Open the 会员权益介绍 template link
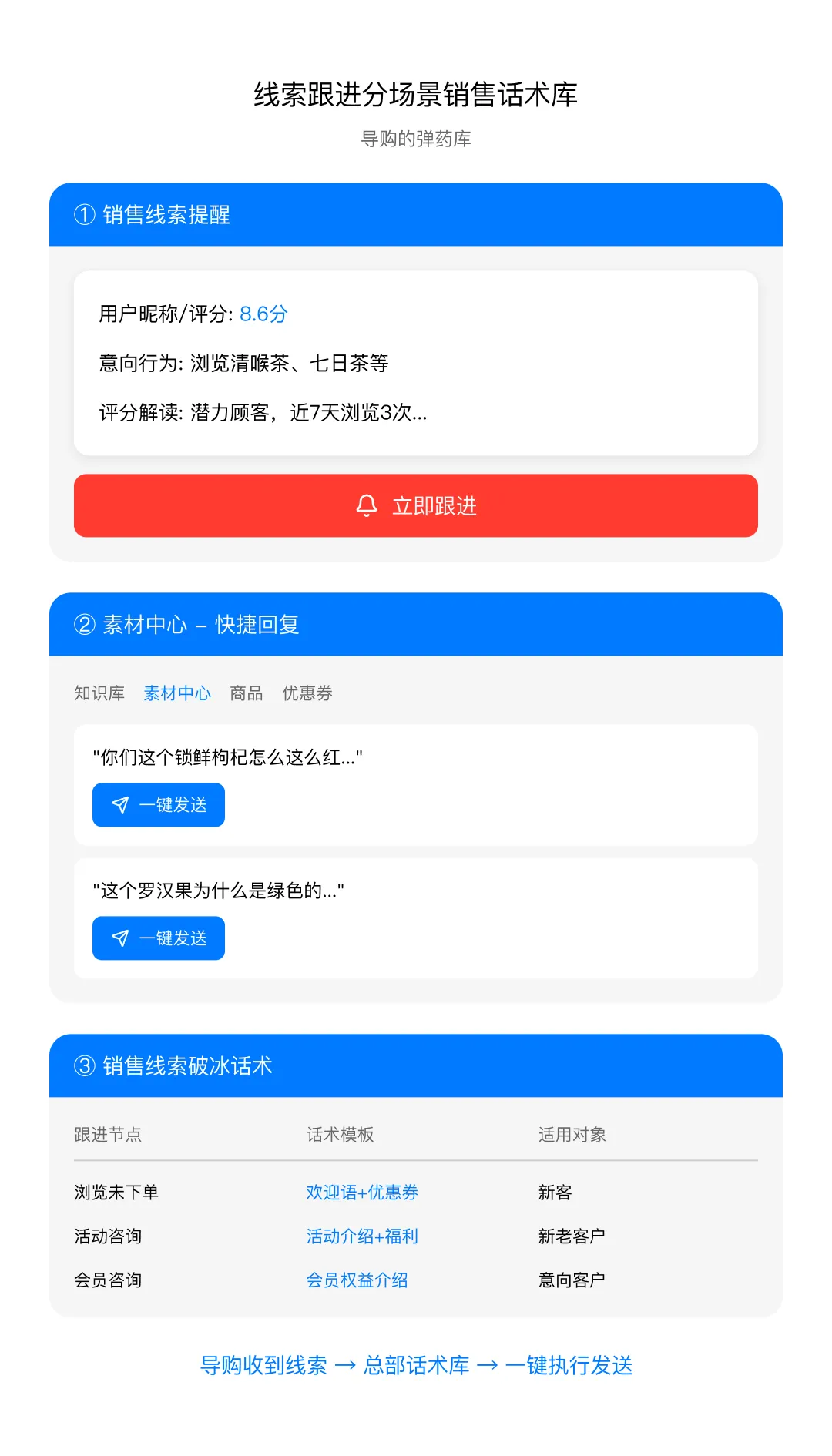Screen dimensions: 832x1456 (x=357, y=1280)
